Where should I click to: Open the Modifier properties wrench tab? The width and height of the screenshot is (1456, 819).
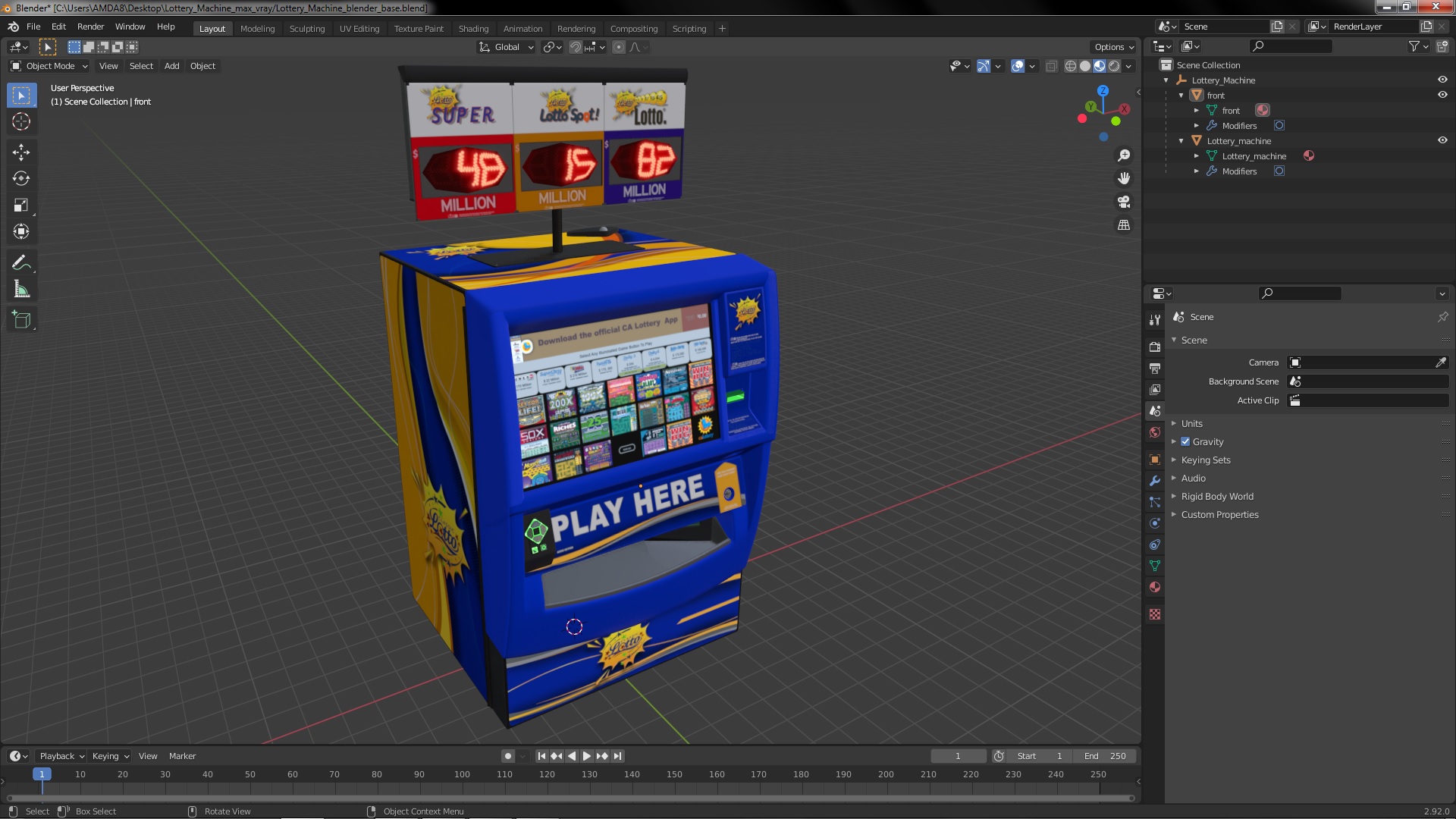pos(1155,481)
